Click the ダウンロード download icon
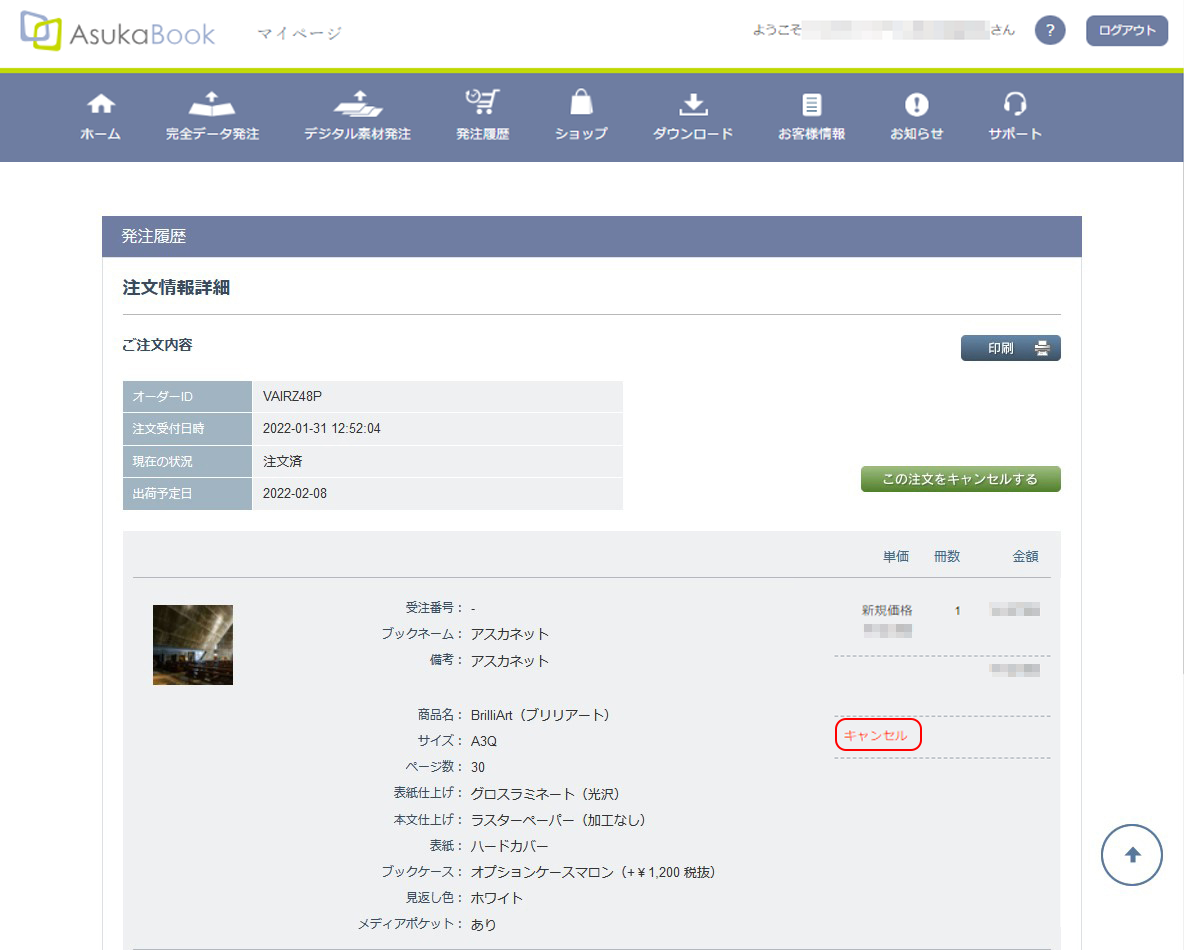The height and width of the screenshot is (950, 1184). pyautogui.click(x=693, y=104)
